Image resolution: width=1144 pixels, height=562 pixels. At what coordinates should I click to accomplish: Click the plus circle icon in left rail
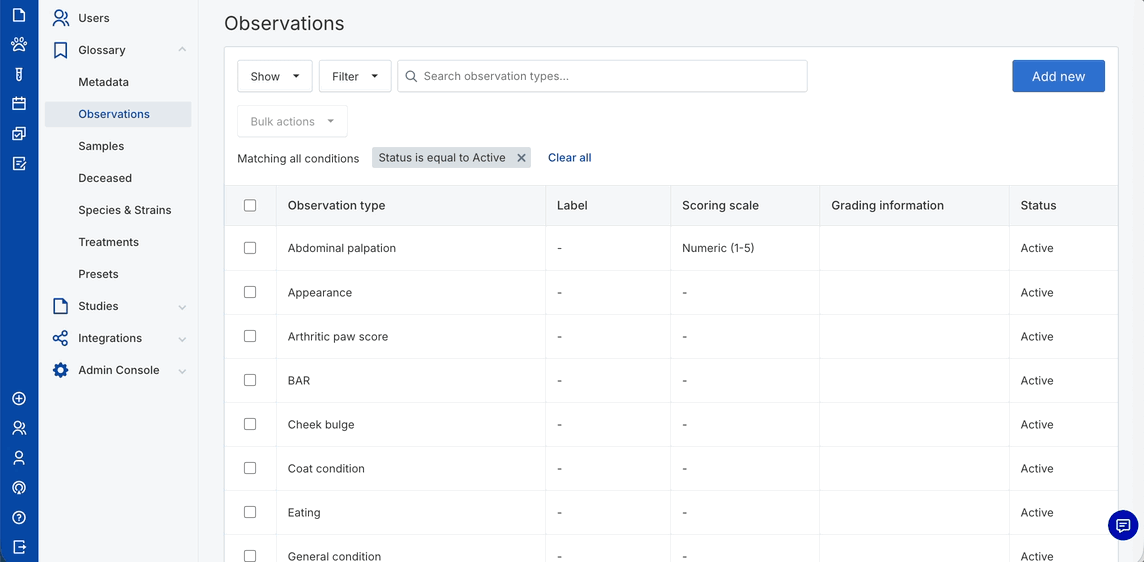(19, 399)
